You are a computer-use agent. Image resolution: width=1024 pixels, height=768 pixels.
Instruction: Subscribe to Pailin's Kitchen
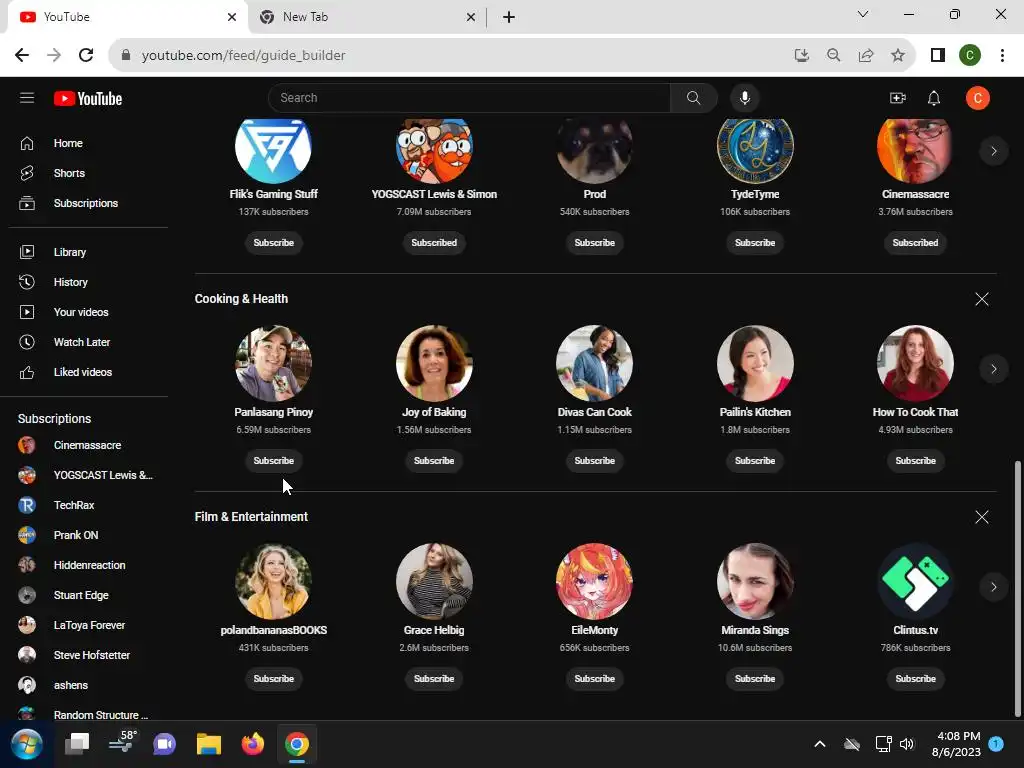[755, 461]
